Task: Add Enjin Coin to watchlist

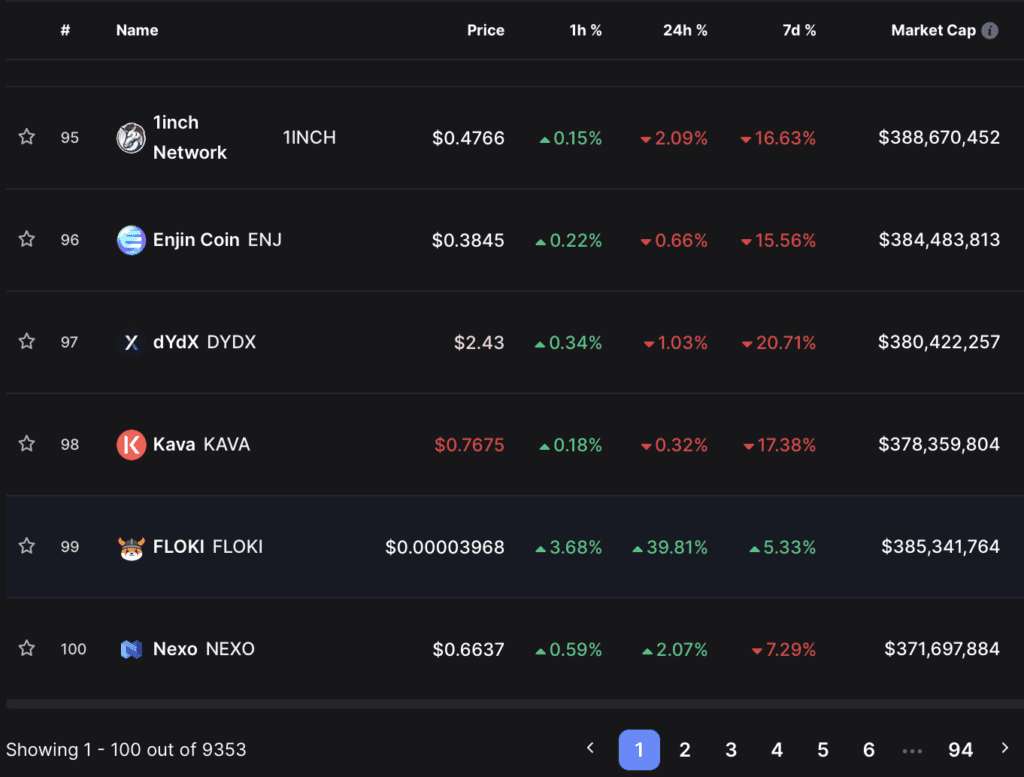Action: 27,239
